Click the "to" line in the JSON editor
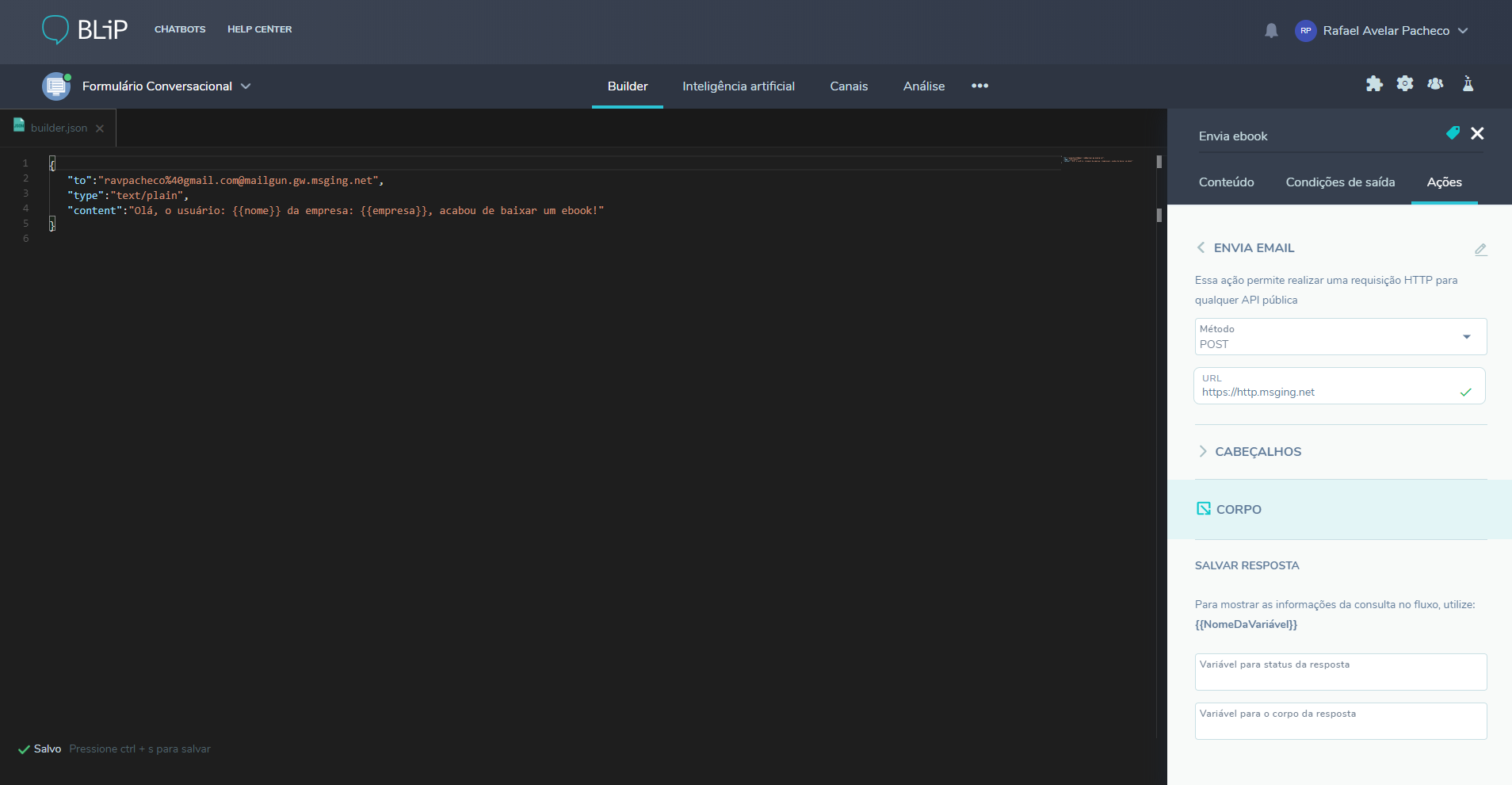Screen dimensions: 1512x785 pyautogui.click(x=225, y=180)
